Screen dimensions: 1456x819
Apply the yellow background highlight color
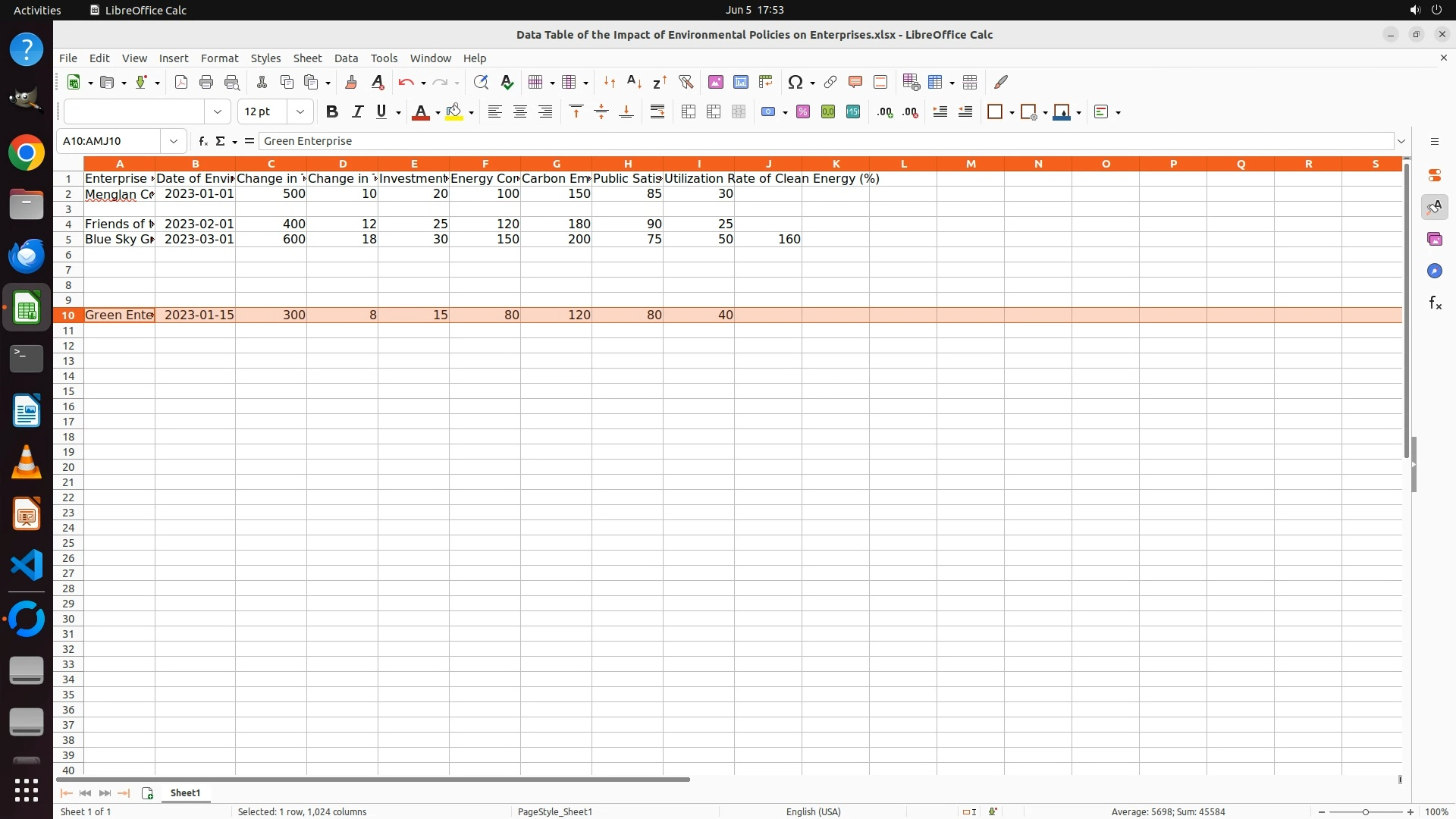click(454, 112)
